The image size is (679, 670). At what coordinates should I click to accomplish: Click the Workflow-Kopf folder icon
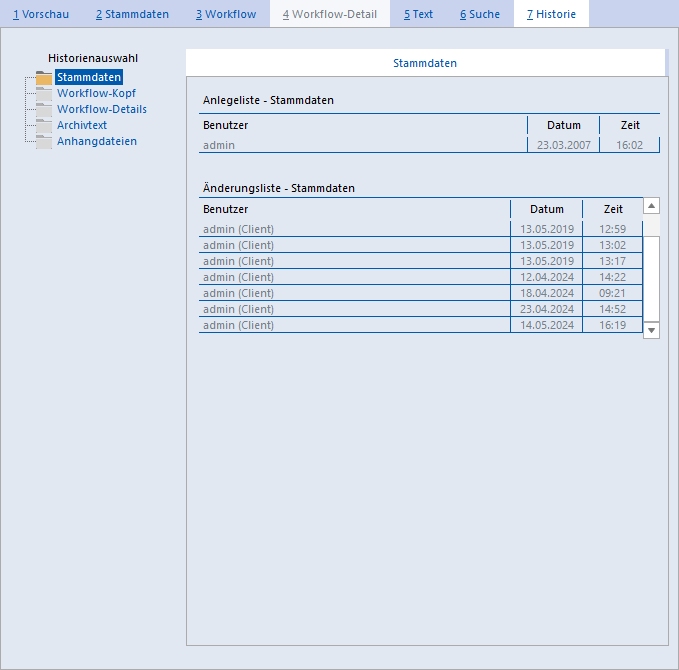(x=44, y=94)
